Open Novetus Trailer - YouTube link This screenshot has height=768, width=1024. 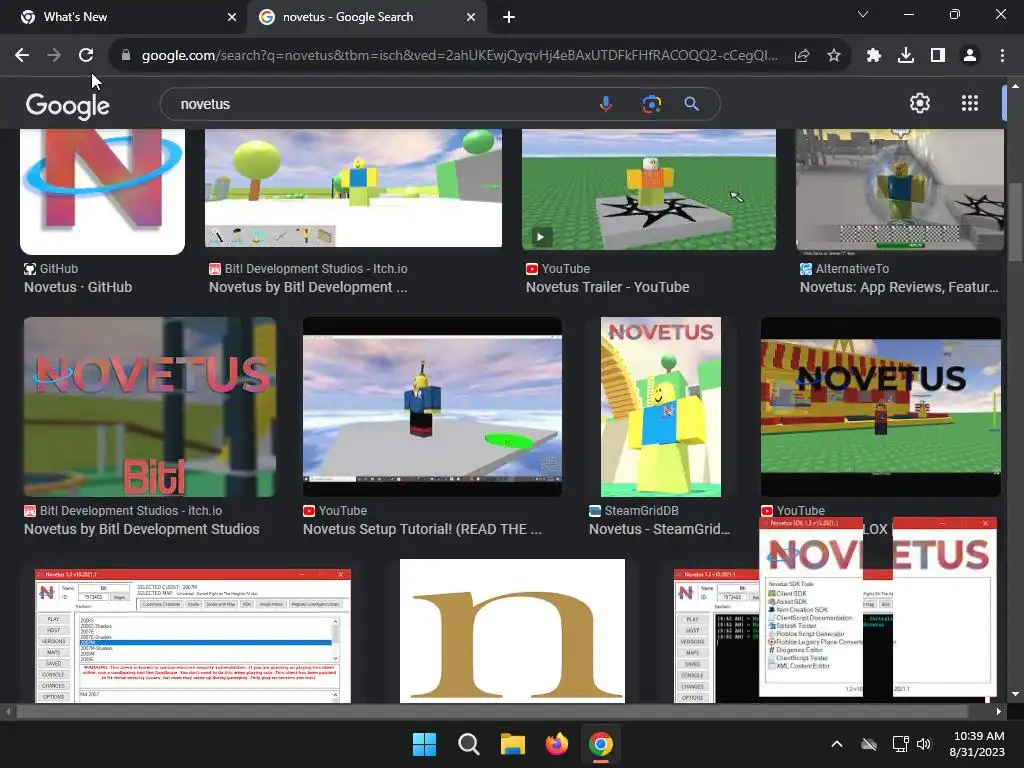pyautogui.click(x=607, y=287)
